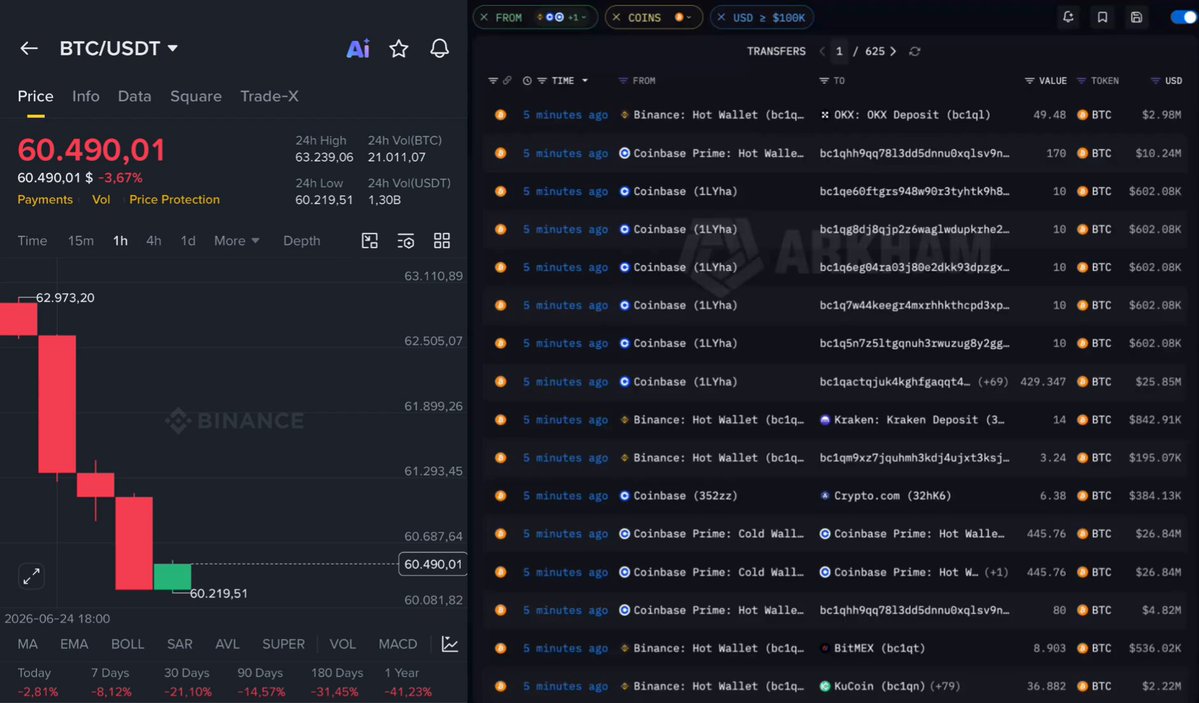
Task: Open the Binance price alert bell
Action: [x=439, y=49]
